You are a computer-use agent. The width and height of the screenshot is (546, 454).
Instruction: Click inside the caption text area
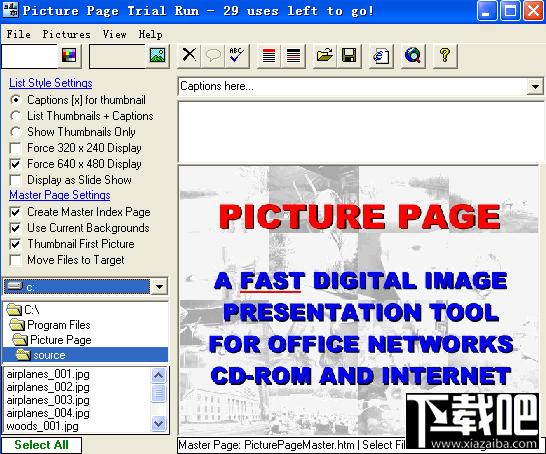pyautogui.click(x=360, y=132)
